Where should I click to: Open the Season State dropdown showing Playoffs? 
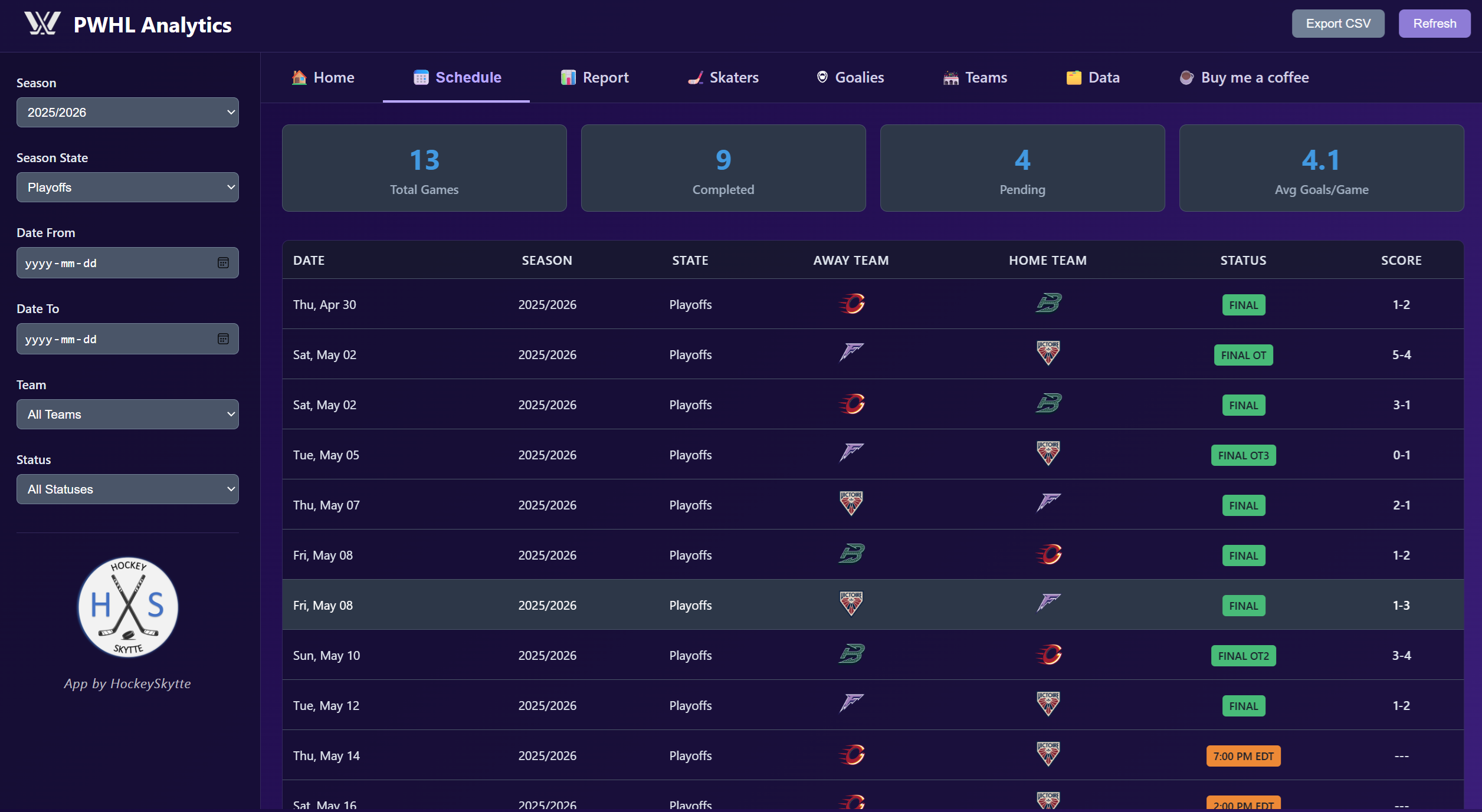(127, 187)
